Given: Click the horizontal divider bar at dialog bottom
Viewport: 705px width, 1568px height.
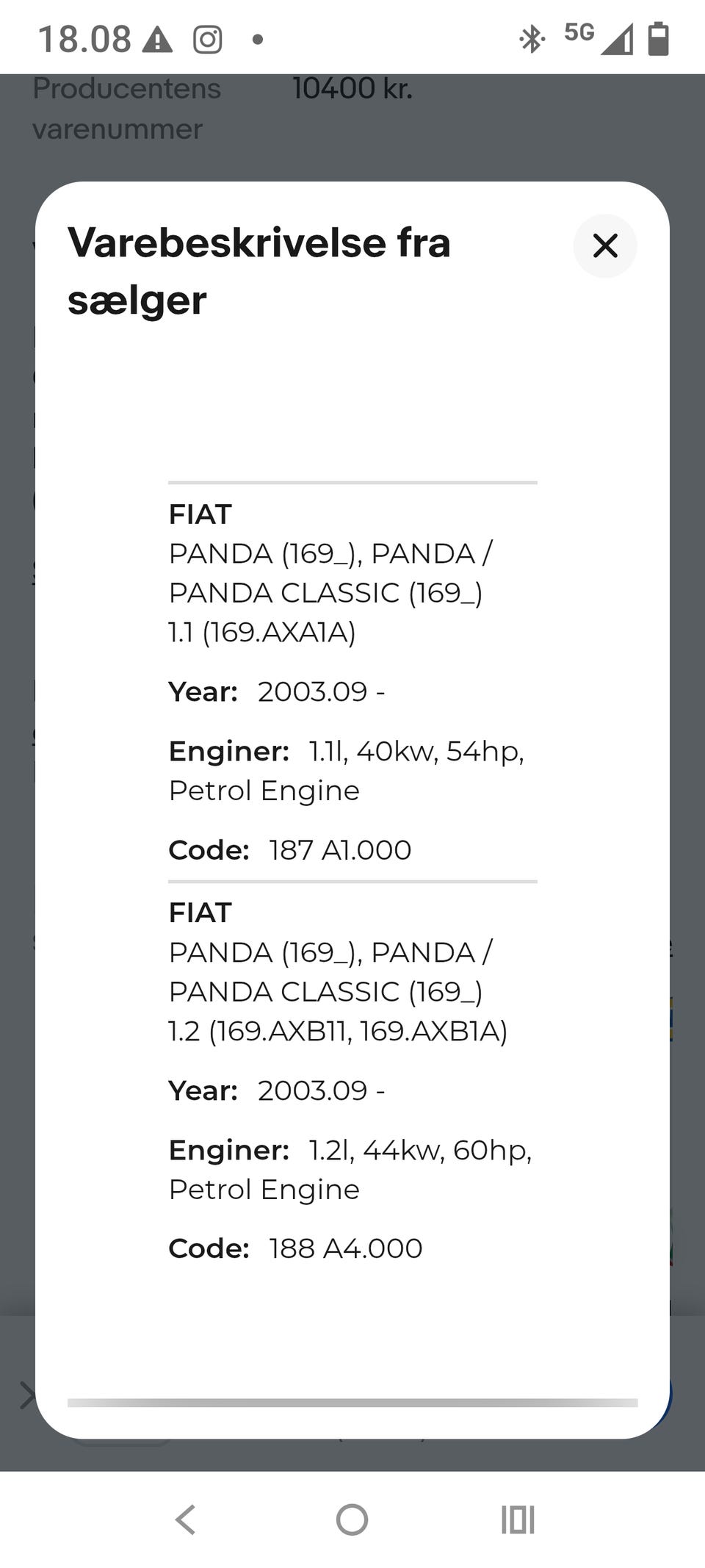Looking at the screenshot, I should coord(352,1403).
